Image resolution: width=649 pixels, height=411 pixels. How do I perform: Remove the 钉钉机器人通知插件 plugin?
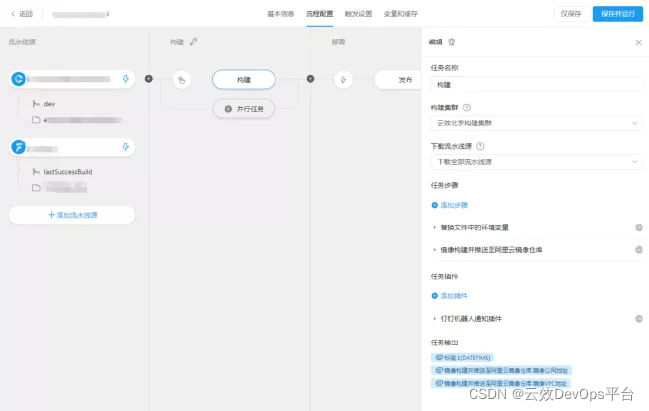639,318
